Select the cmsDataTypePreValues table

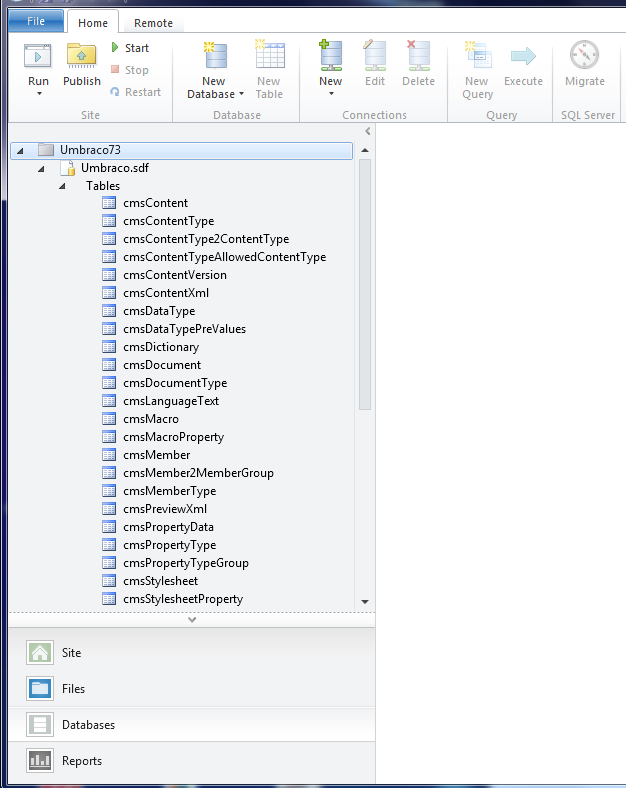point(184,329)
